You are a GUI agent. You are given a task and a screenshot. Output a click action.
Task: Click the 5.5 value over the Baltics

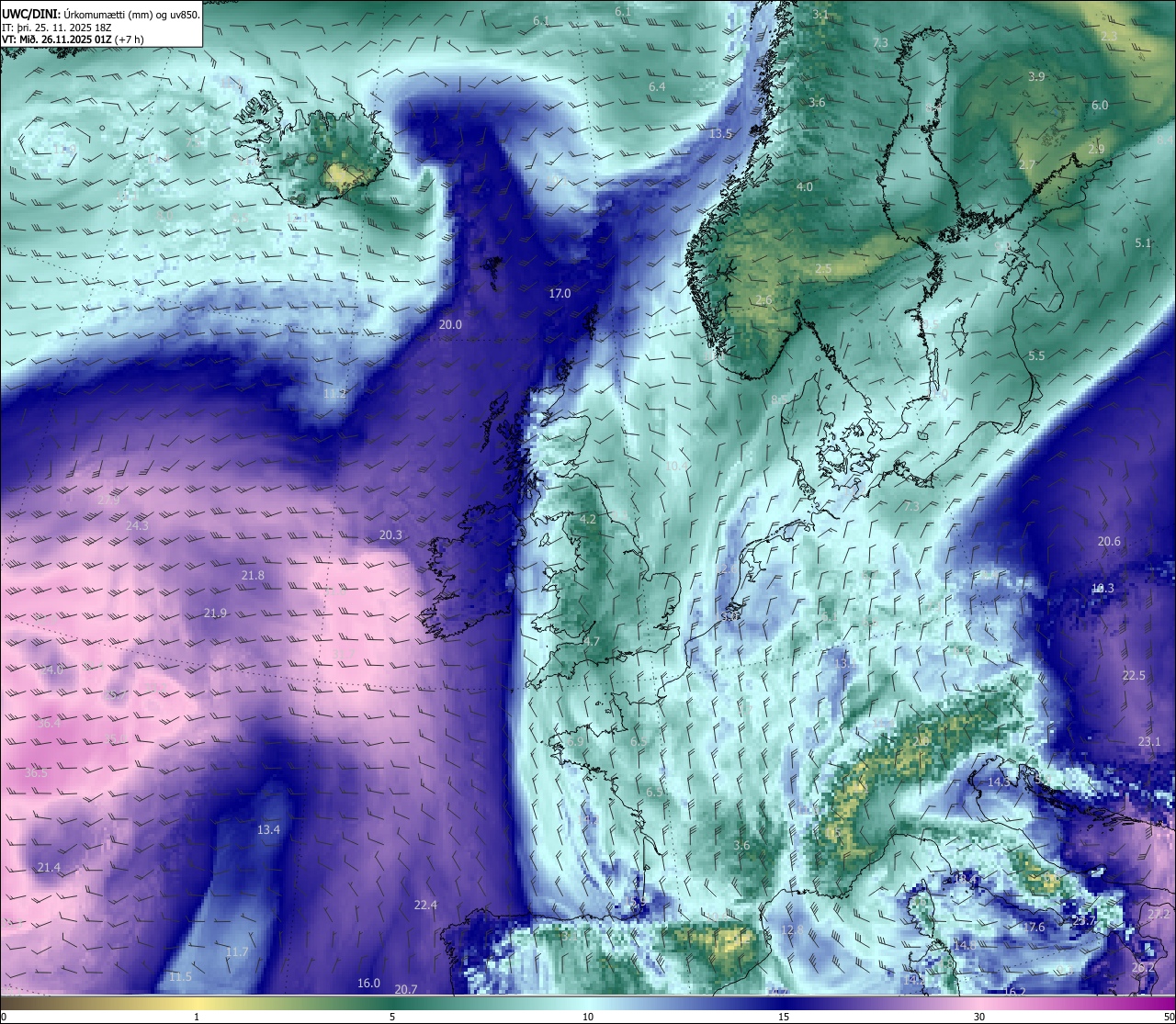click(1036, 356)
